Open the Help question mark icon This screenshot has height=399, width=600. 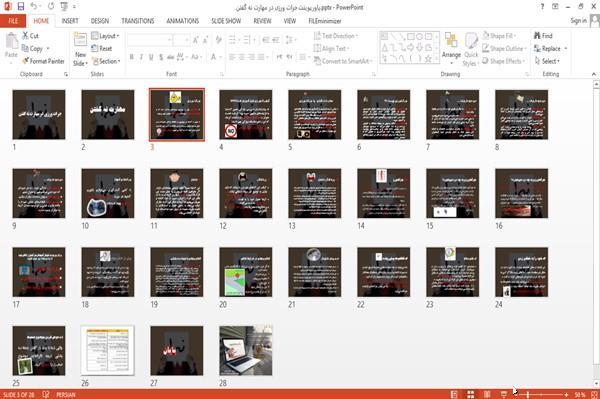tap(542, 7)
